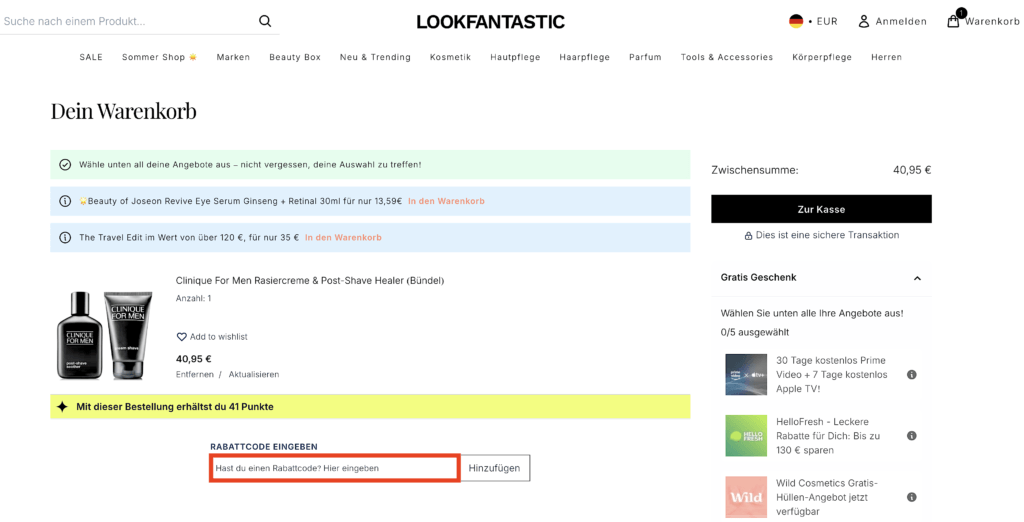Click the Aktualisieren link
The image size is (1024, 522).
253,375
